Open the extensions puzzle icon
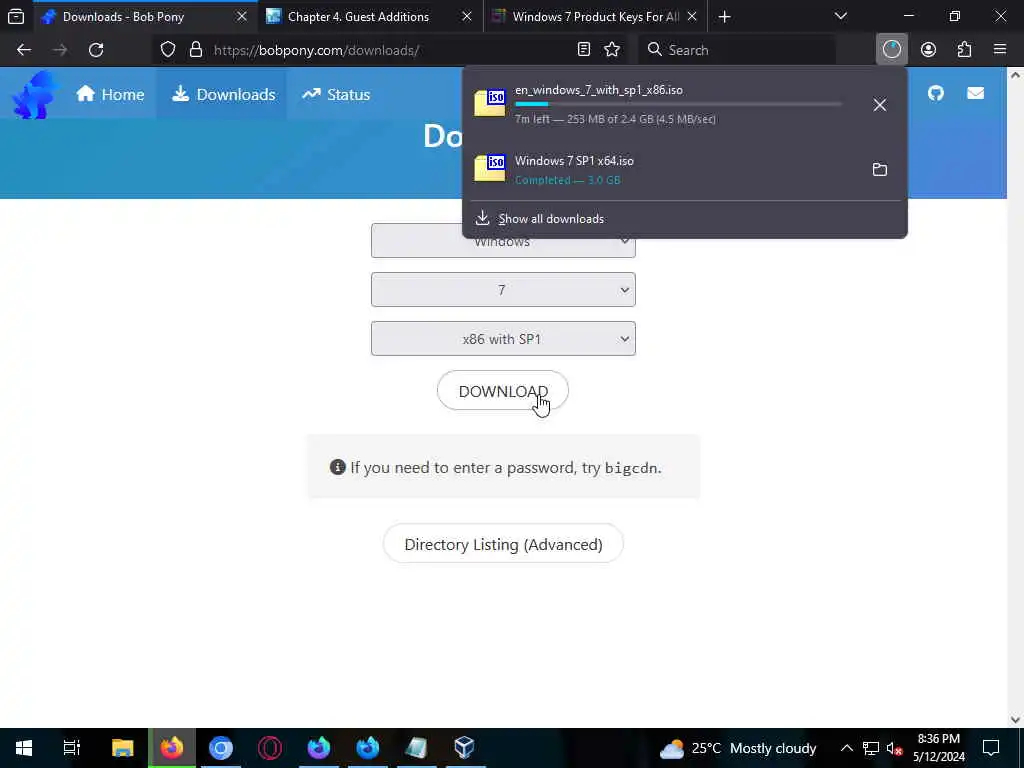This screenshot has width=1024, height=768. coord(965,50)
